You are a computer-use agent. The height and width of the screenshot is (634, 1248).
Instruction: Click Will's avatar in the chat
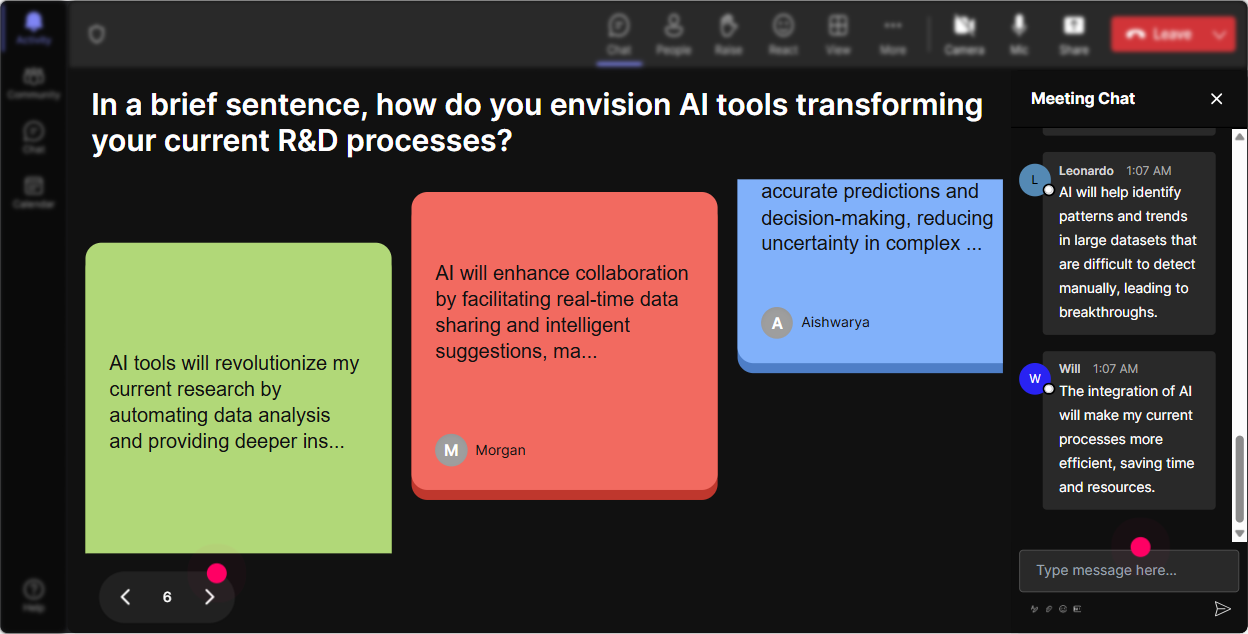click(1034, 379)
